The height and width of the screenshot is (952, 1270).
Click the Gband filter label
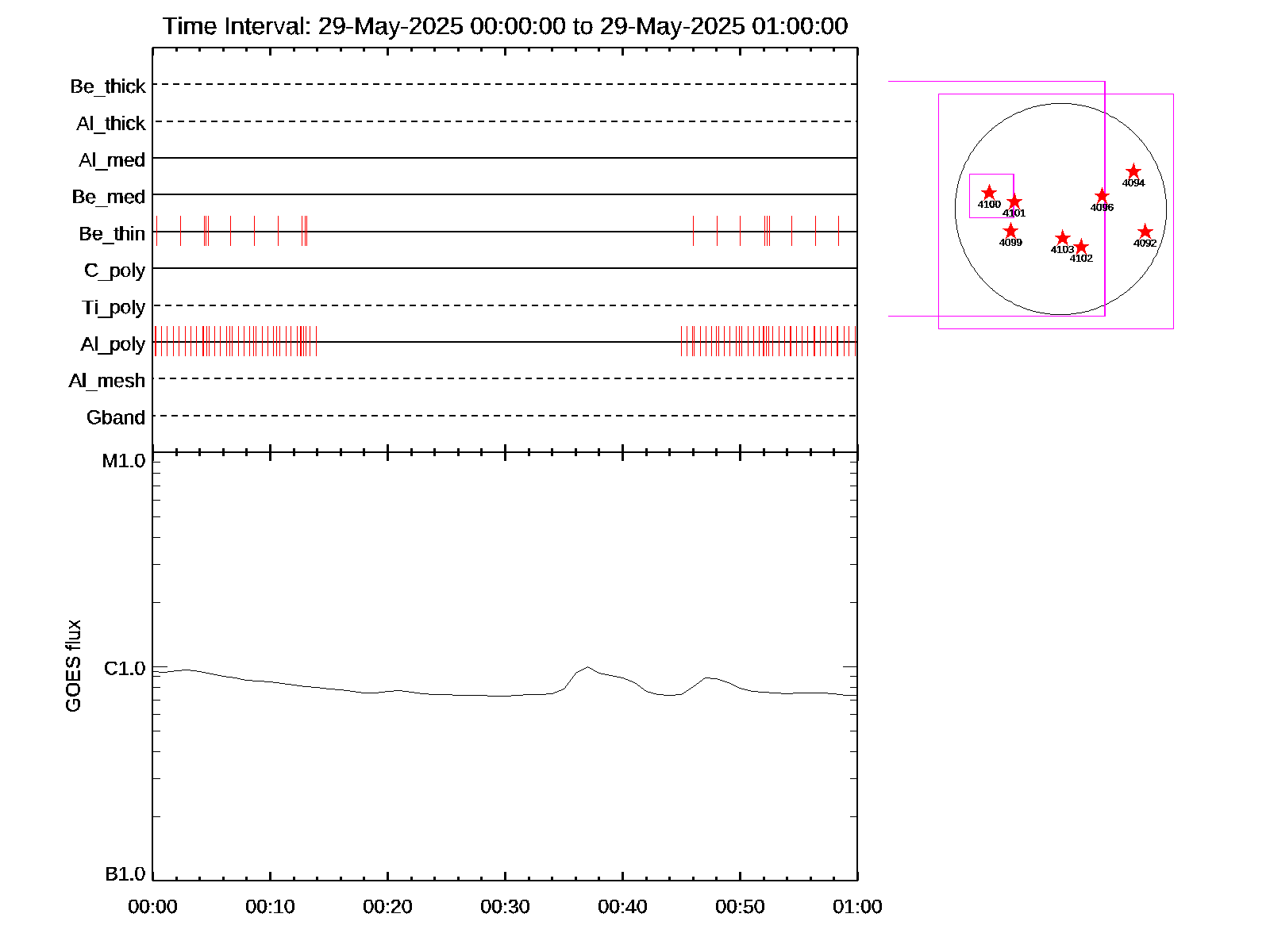coord(116,417)
